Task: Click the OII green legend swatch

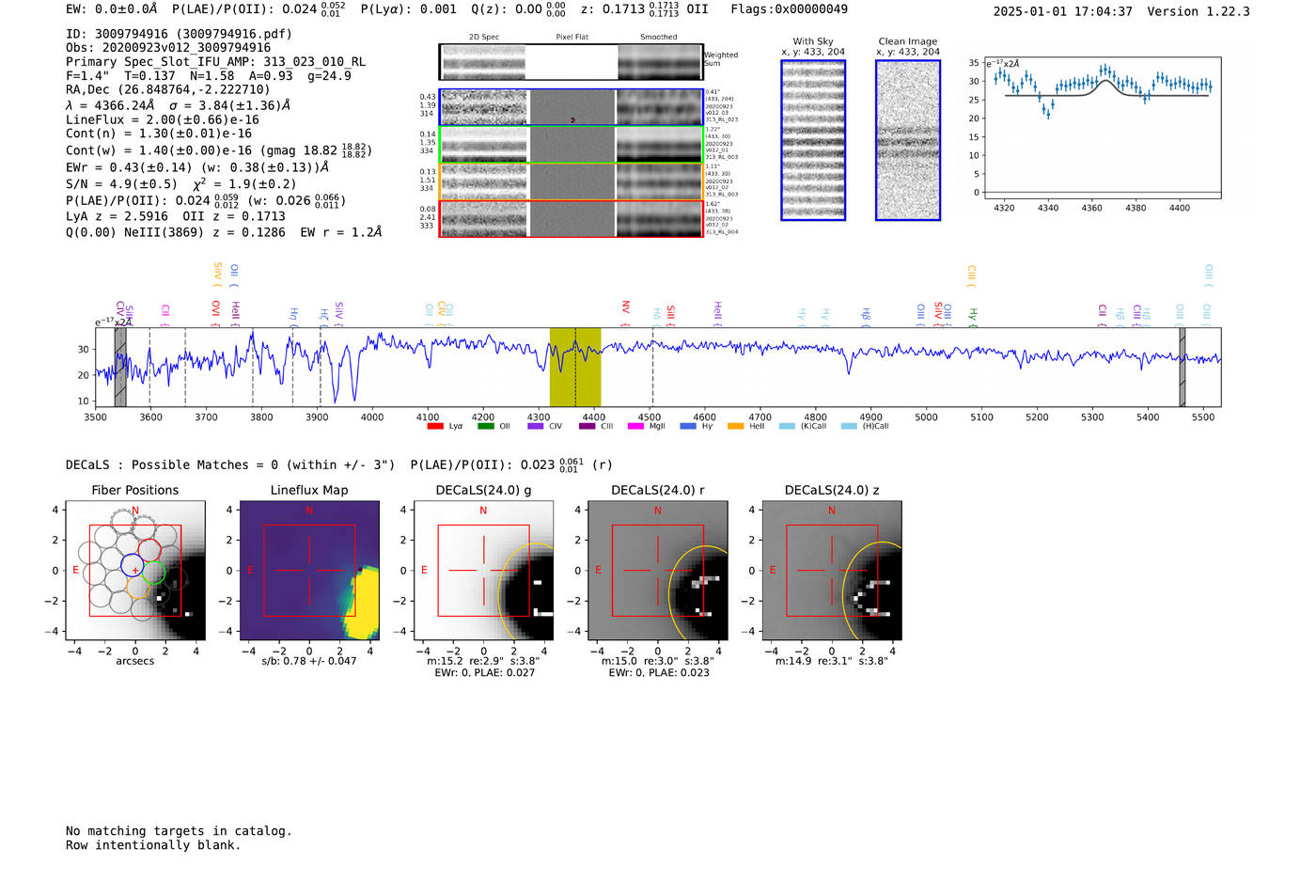Action: pyautogui.click(x=485, y=426)
